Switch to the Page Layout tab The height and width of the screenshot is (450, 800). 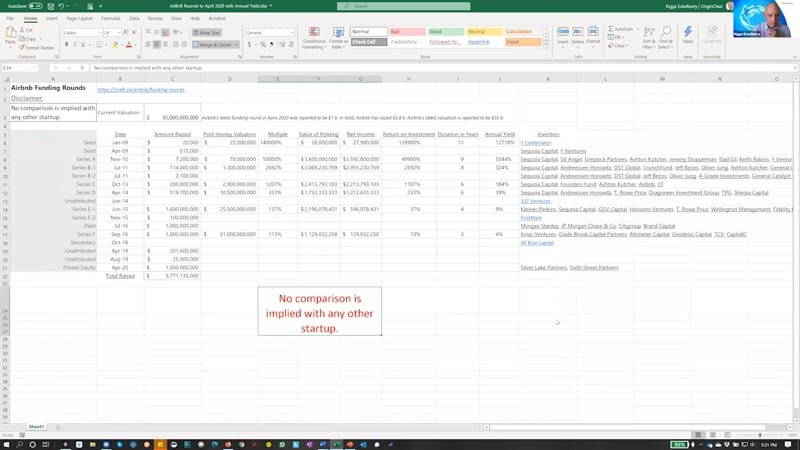[x=80, y=18]
